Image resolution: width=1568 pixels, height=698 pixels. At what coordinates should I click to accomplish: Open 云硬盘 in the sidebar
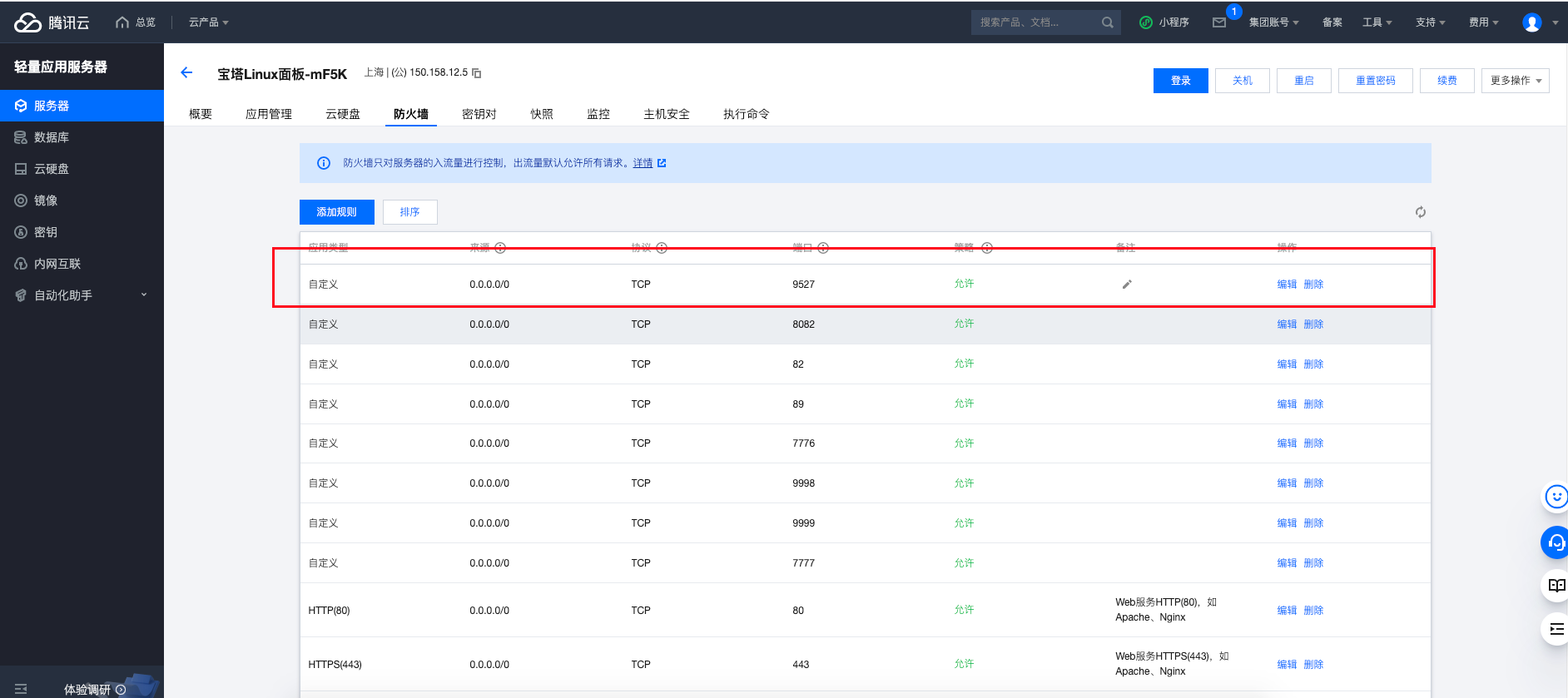tap(82, 169)
